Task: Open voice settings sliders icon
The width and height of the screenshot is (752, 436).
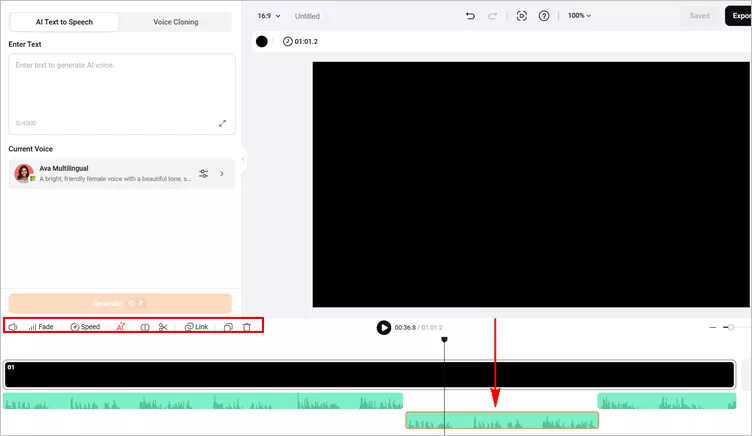Action: pos(203,174)
